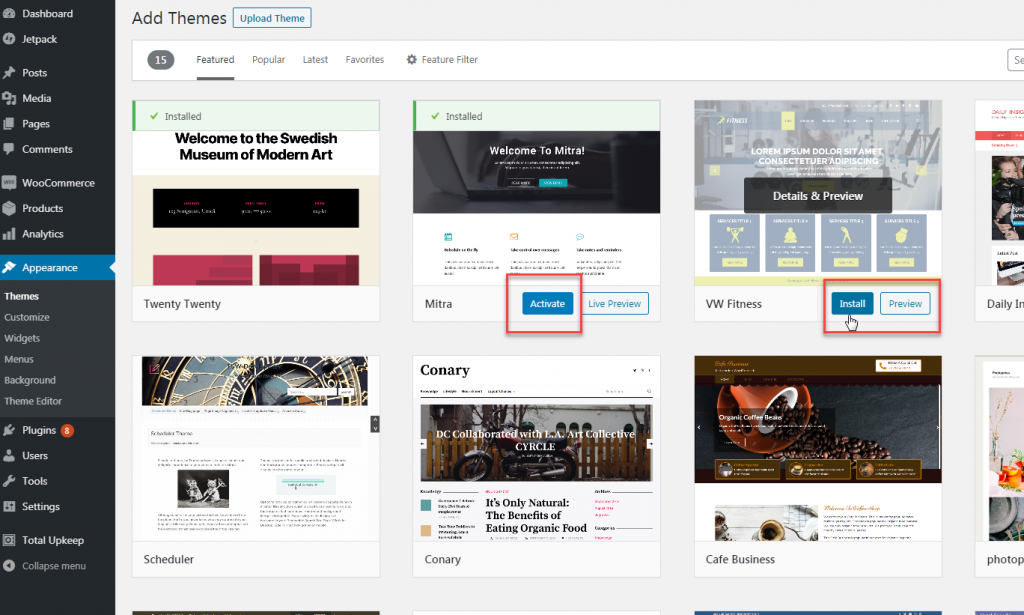Image resolution: width=1024 pixels, height=615 pixels.
Task: Click the Scheduler theme name
Action: tap(168, 559)
